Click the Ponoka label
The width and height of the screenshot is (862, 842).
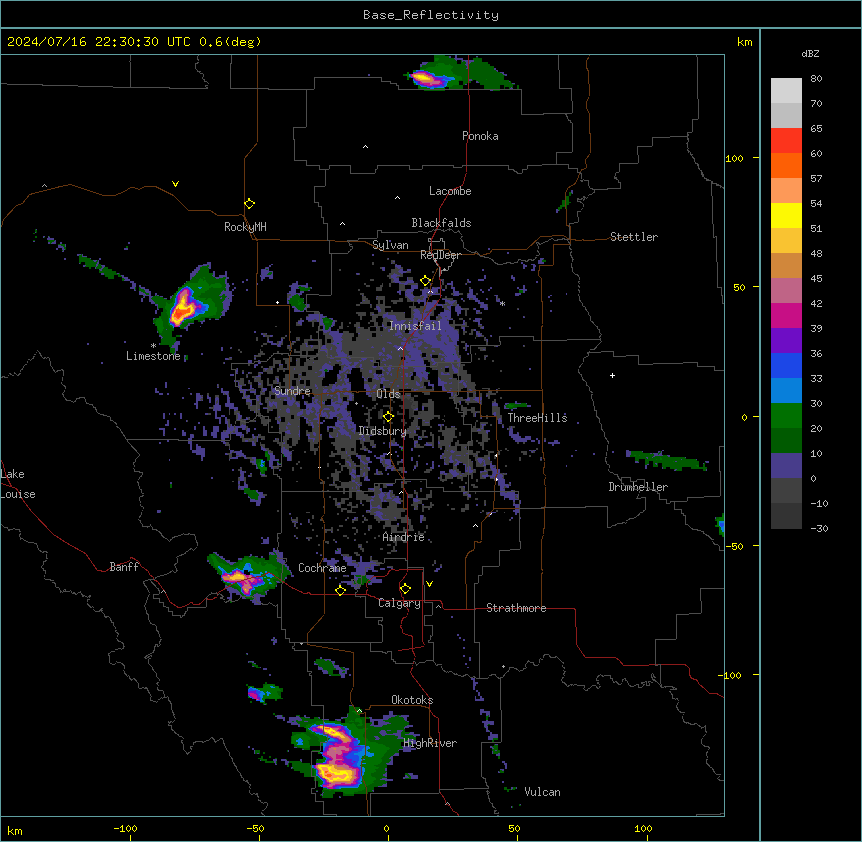click(x=480, y=136)
